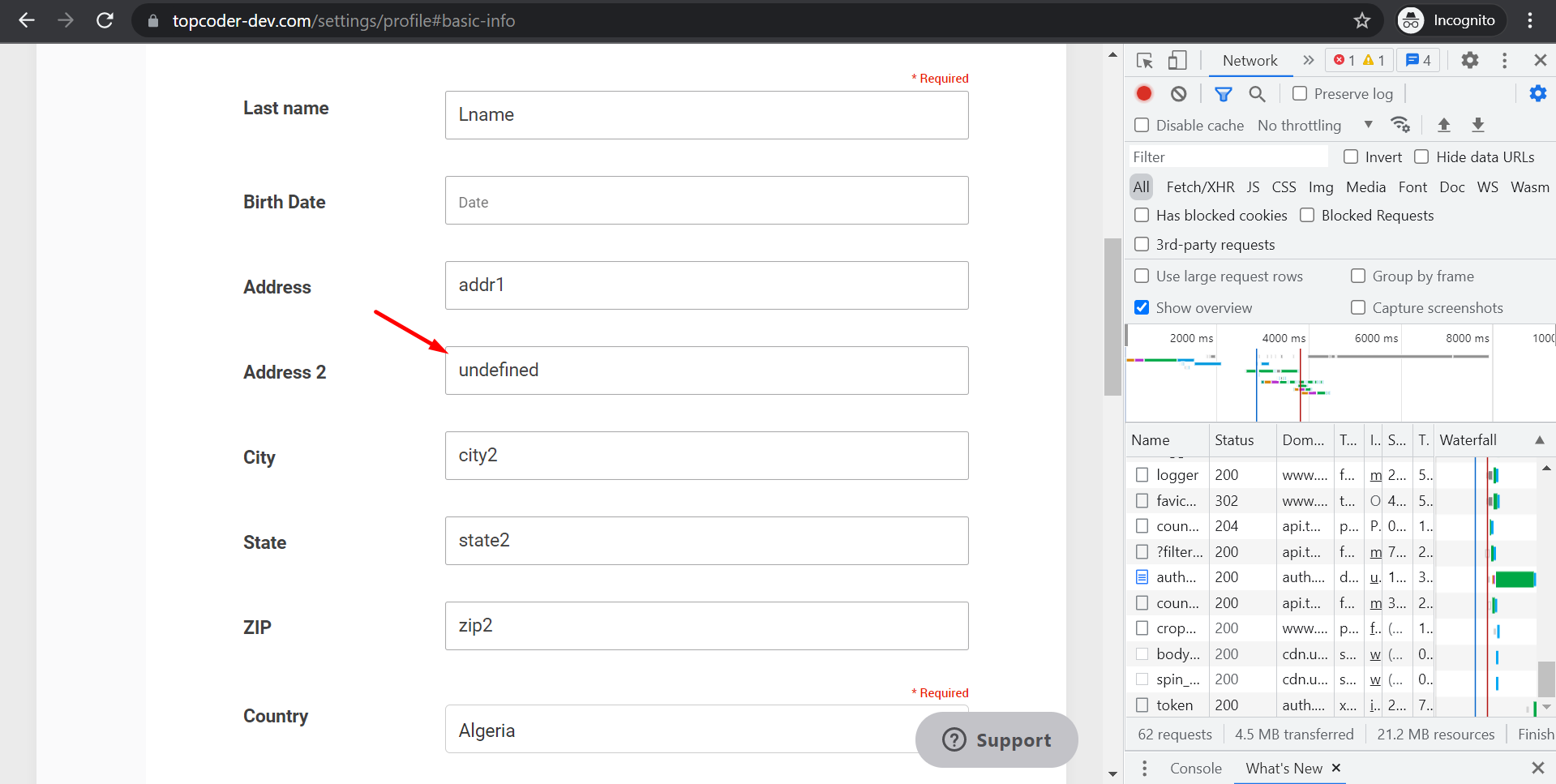Reload the current page
Viewport: 1556px width, 784px height.
point(105,20)
